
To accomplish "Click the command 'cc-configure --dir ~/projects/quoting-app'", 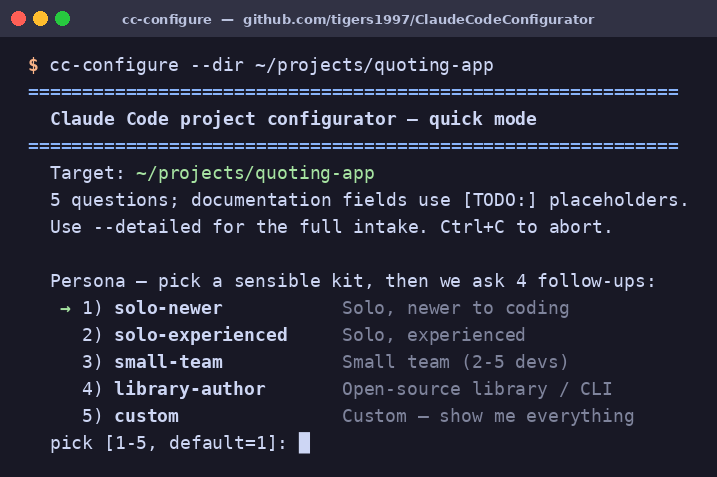I will click(x=272, y=65).
